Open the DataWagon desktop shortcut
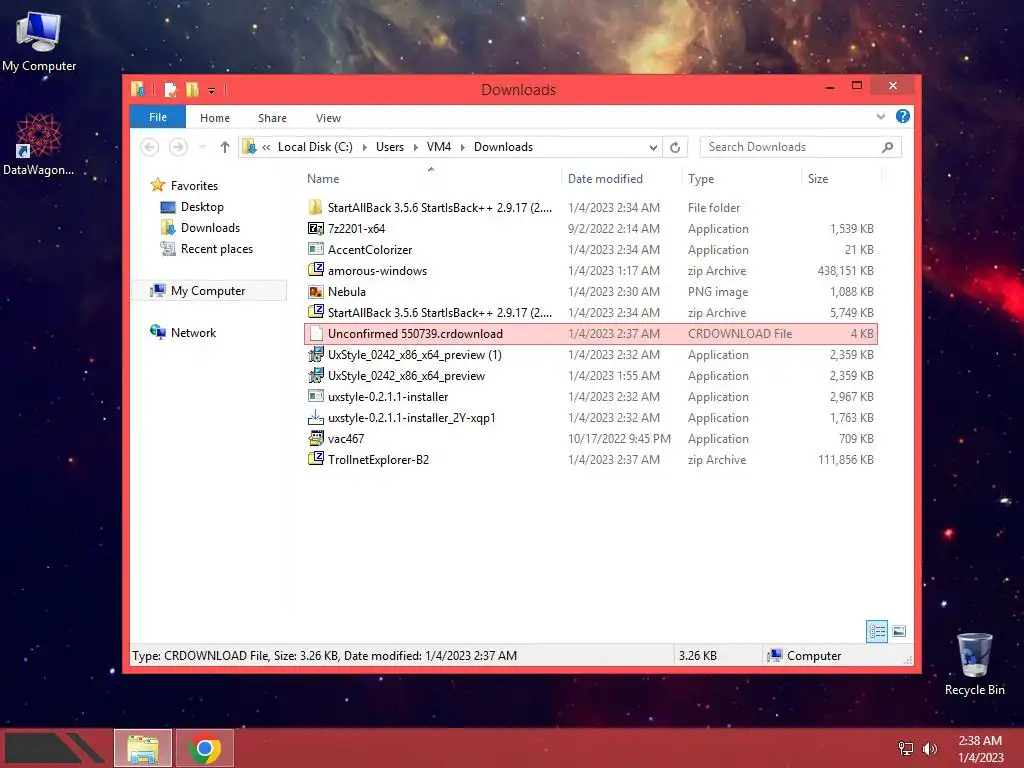Image resolution: width=1024 pixels, height=768 pixels. [39, 144]
